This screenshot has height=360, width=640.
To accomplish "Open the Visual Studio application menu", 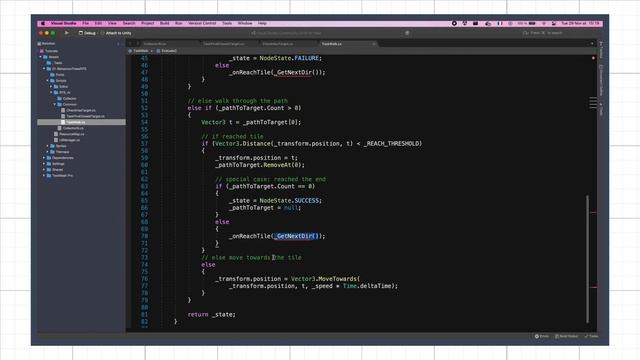I will (63, 24).
